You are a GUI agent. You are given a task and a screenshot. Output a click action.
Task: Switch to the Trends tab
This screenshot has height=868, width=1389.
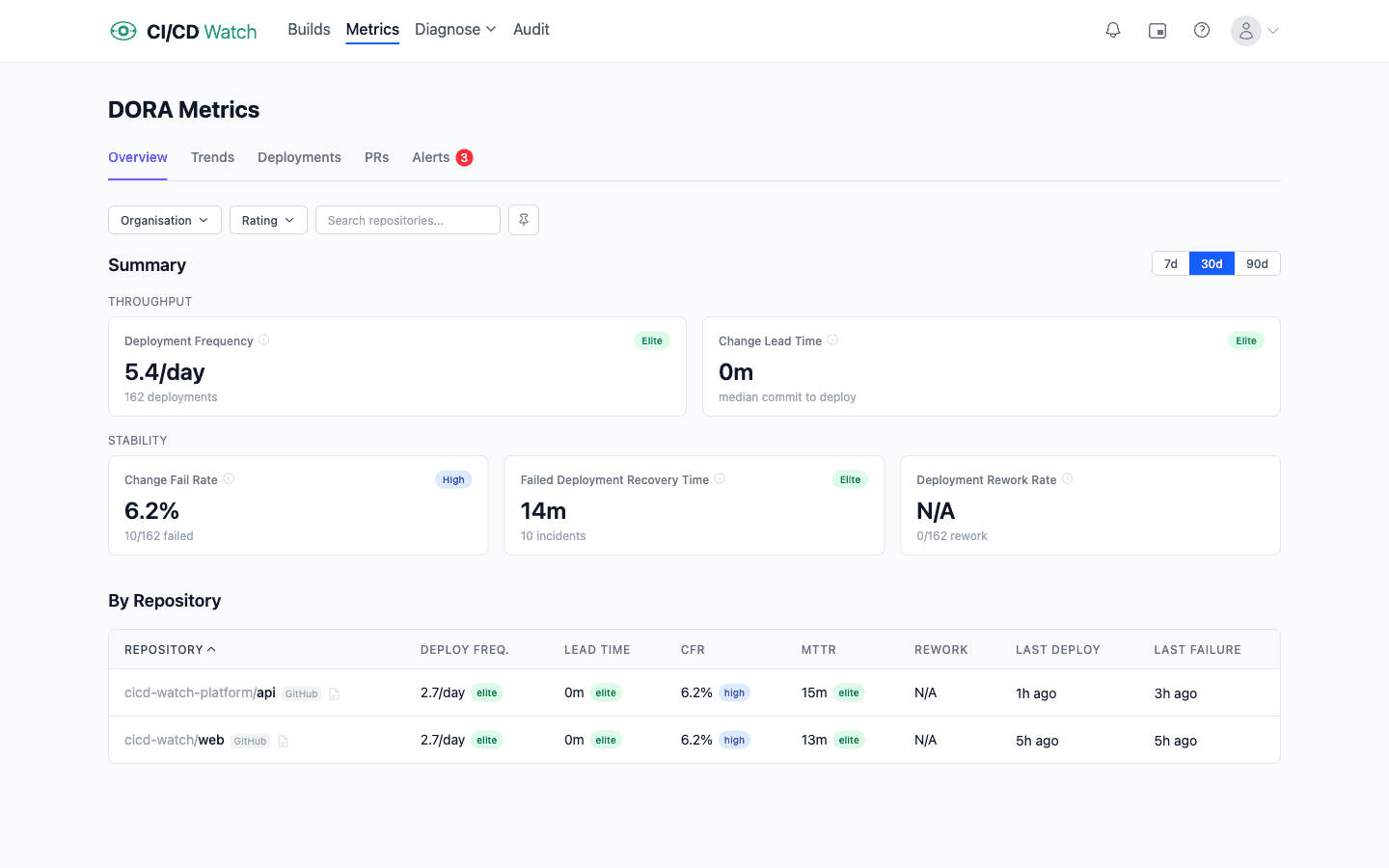coord(212,157)
